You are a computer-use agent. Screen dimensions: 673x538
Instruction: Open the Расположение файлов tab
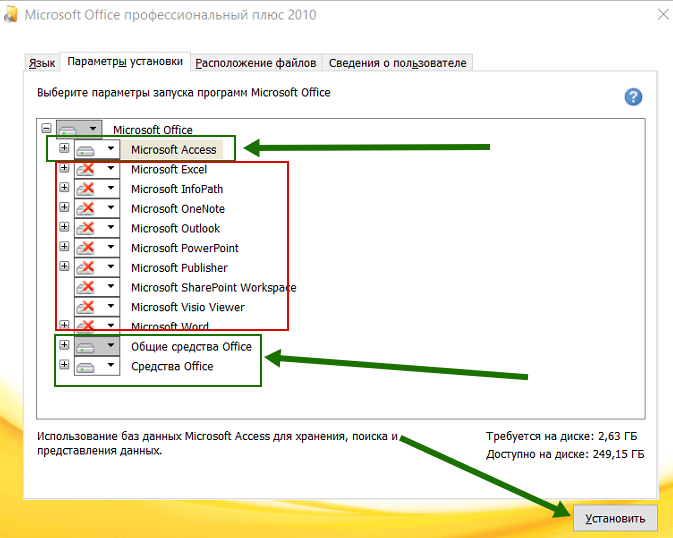[x=256, y=63]
